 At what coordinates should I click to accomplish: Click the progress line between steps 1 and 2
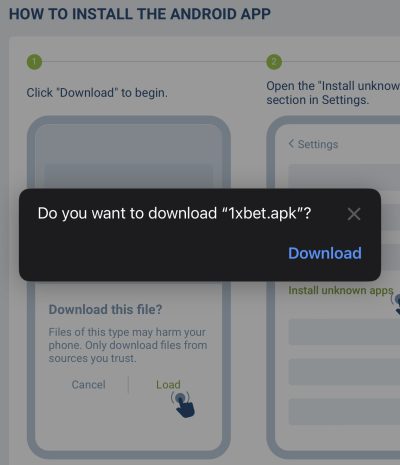point(154,62)
